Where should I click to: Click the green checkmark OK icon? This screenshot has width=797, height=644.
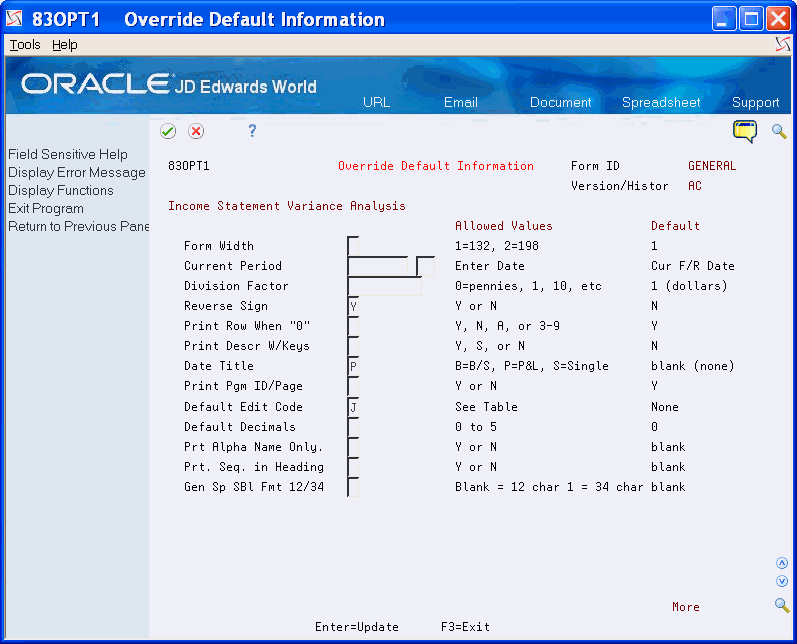(168, 131)
